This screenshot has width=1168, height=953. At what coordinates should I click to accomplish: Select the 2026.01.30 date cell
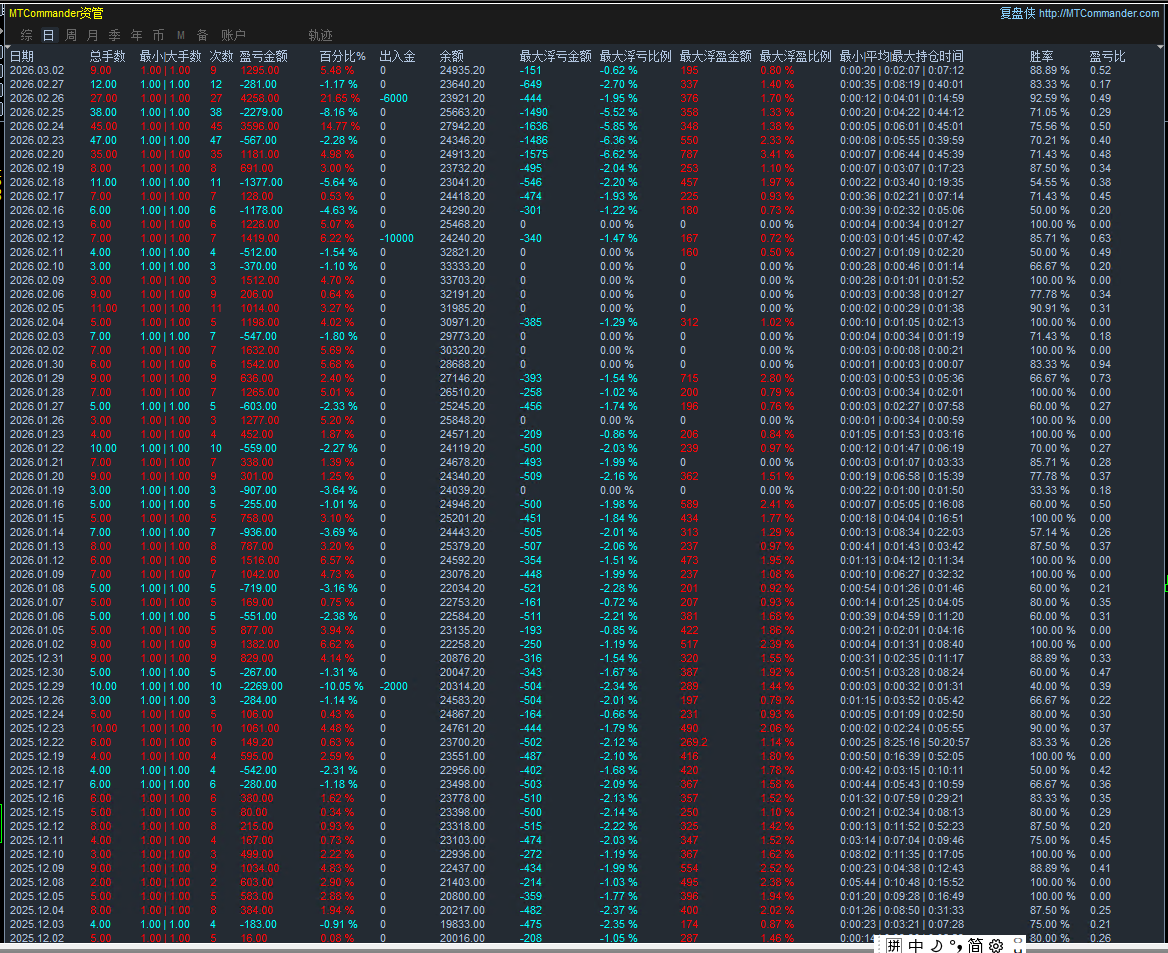coord(36,364)
